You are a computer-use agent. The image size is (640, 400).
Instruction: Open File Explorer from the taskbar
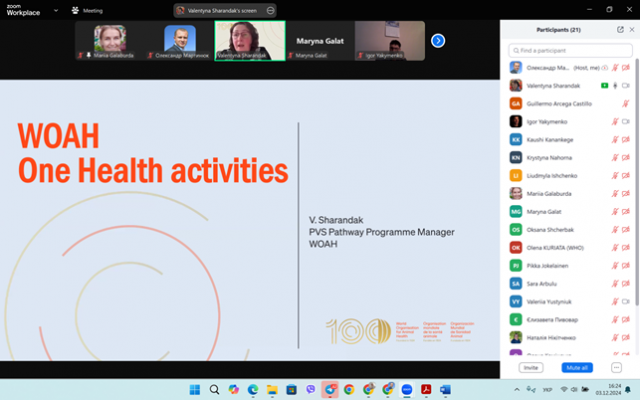272,390
